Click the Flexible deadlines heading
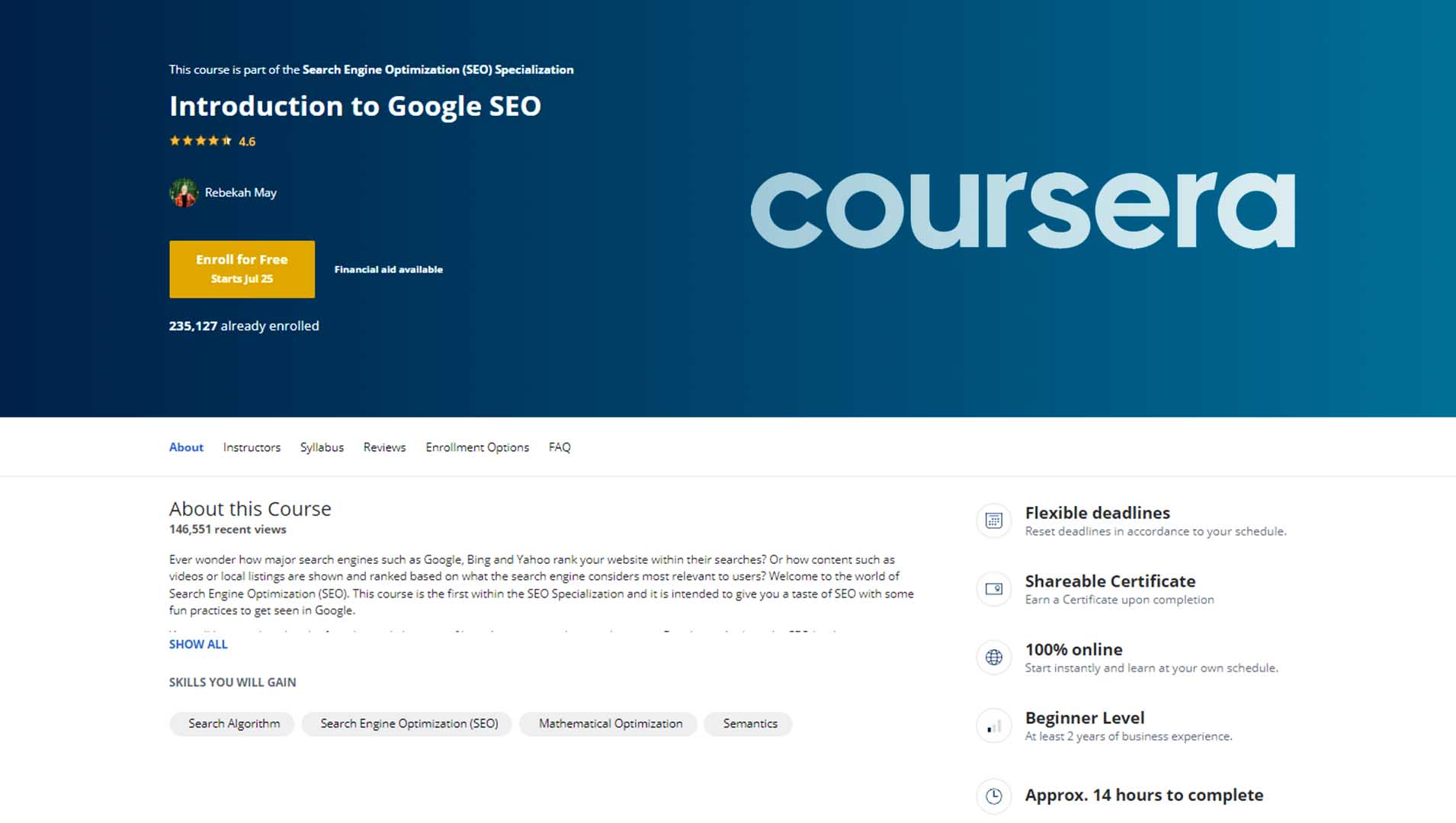 coord(1097,513)
